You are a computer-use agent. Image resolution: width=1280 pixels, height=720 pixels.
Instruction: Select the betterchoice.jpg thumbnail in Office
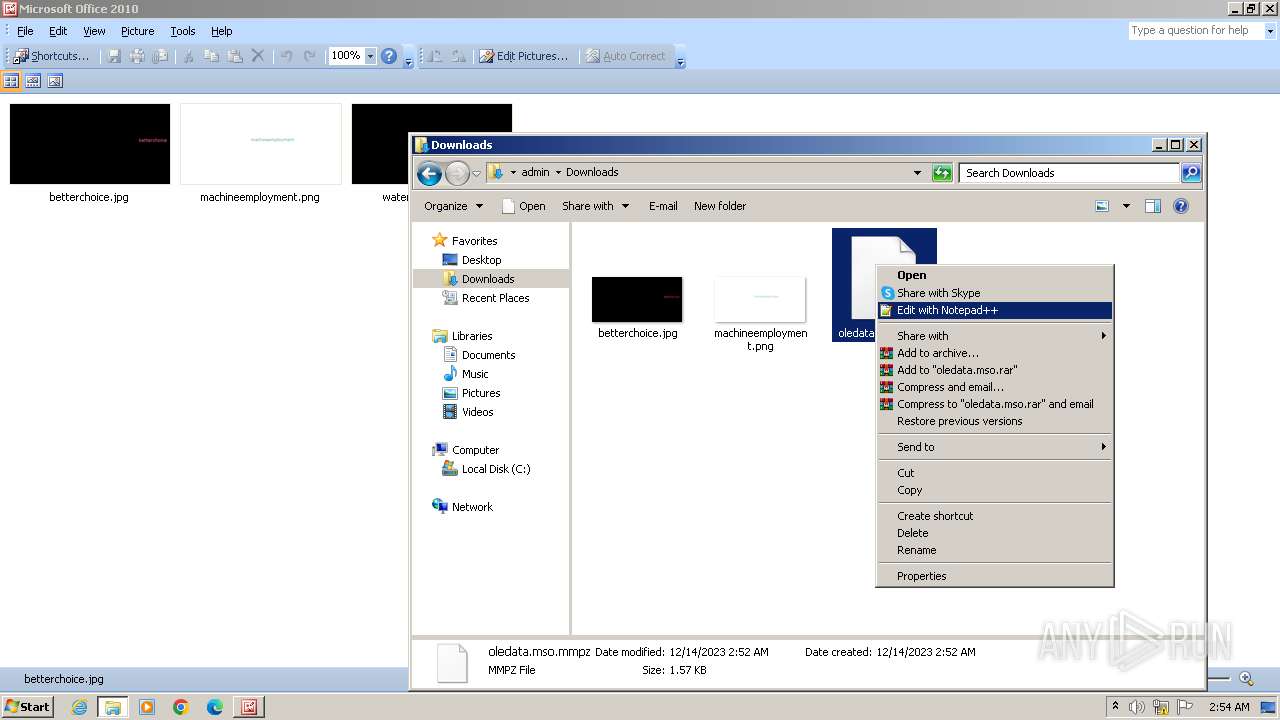click(90, 144)
